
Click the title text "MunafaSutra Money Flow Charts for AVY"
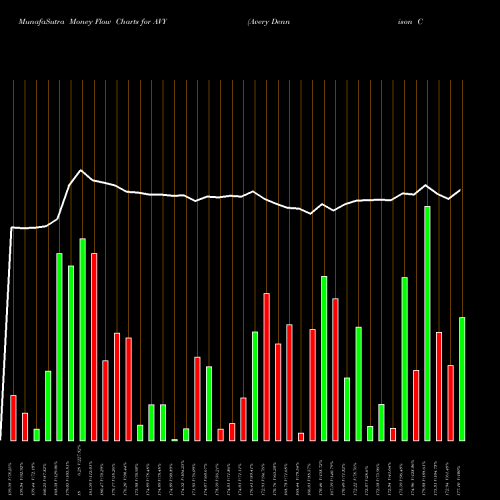(93, 22)
